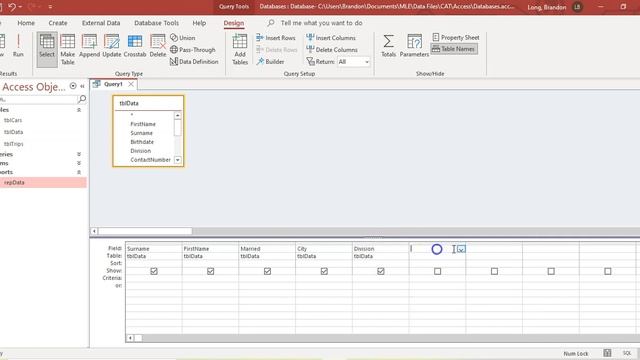Choose Delete query type
This screenshot has height=360, width=640.
(x=158, y=46)
